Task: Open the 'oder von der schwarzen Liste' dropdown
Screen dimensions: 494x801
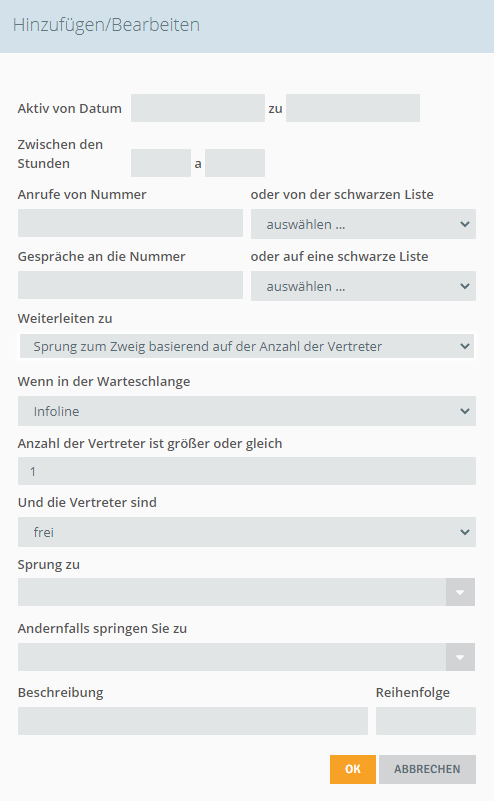Action: [x=363, y=224]
